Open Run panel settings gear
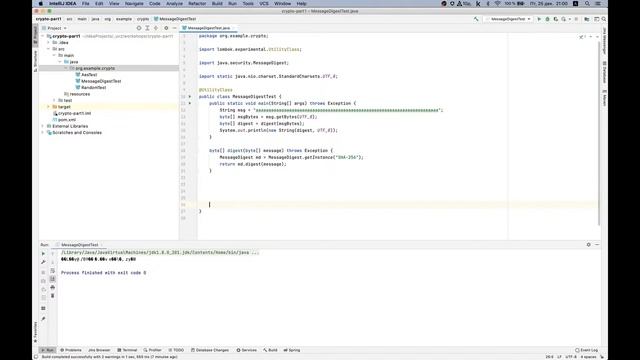This screenshot has height=360, width=640. pyautogui.click(x=589, y=244)
